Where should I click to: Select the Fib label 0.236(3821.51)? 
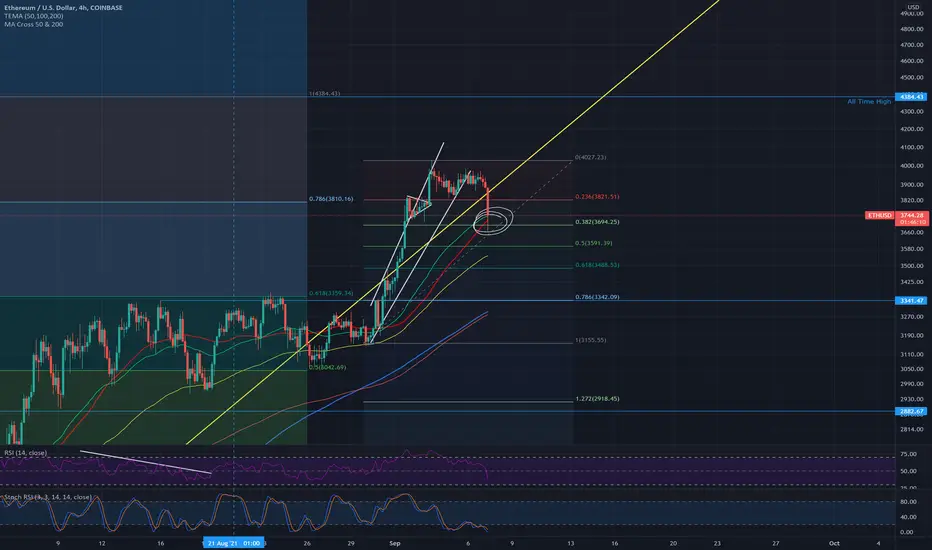coord(597,197)
